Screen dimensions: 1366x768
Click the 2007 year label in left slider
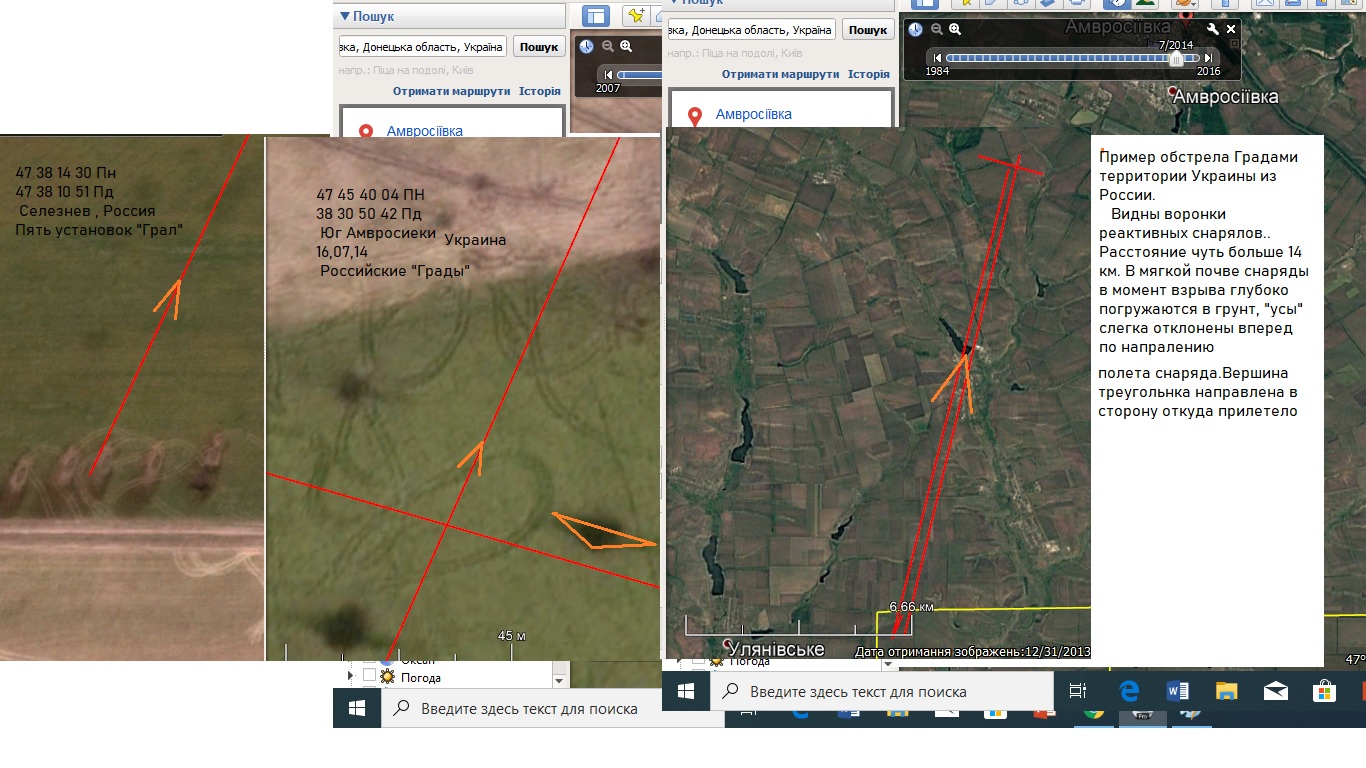click(x=608, y=88)
